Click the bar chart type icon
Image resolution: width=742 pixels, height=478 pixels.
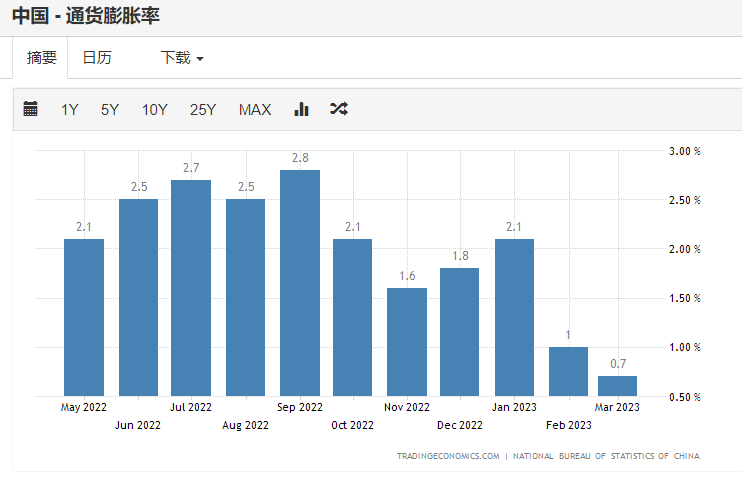[301, 109]
